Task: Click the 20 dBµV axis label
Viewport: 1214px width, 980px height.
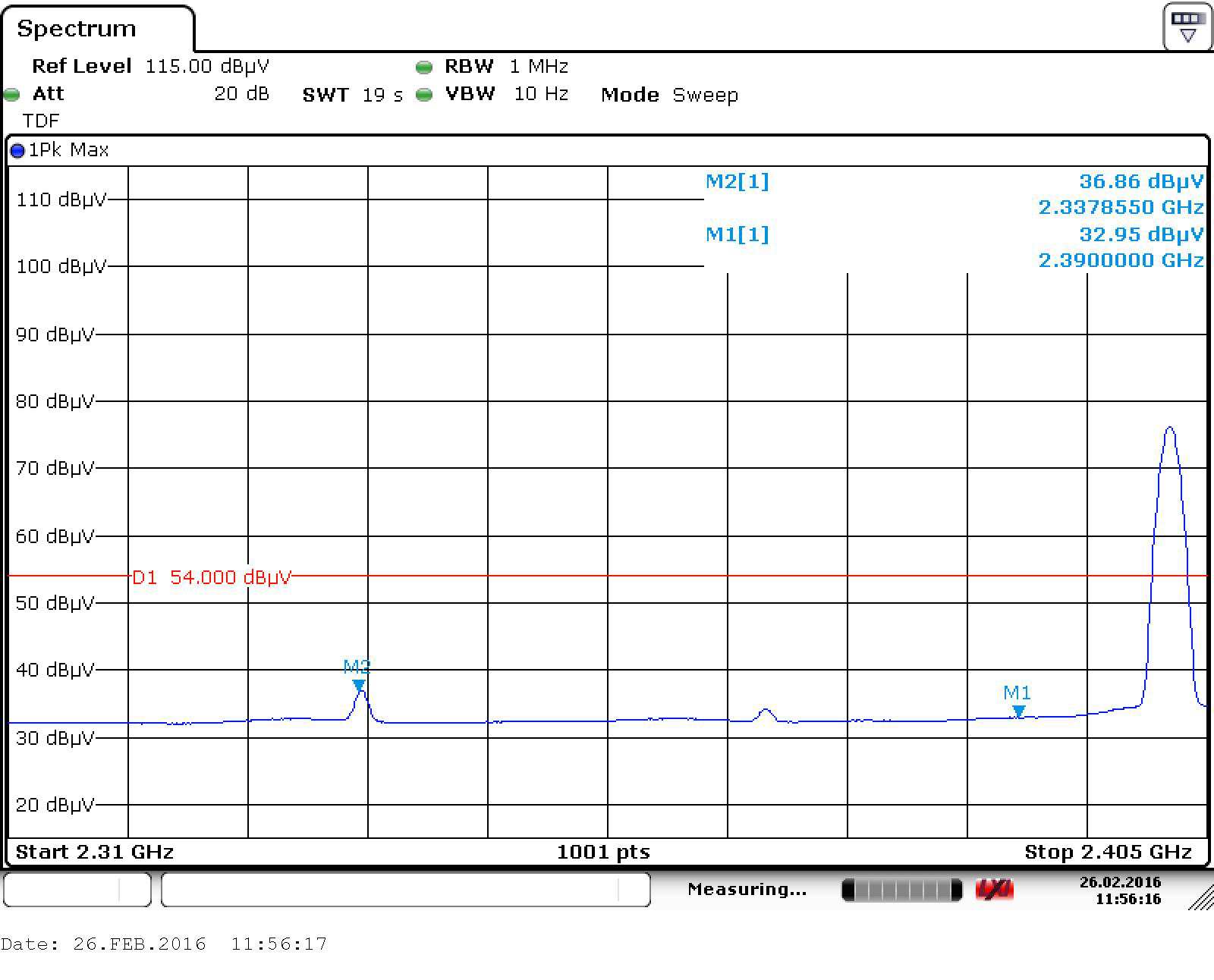Action: pyautogui.click(x=55, y=805)
